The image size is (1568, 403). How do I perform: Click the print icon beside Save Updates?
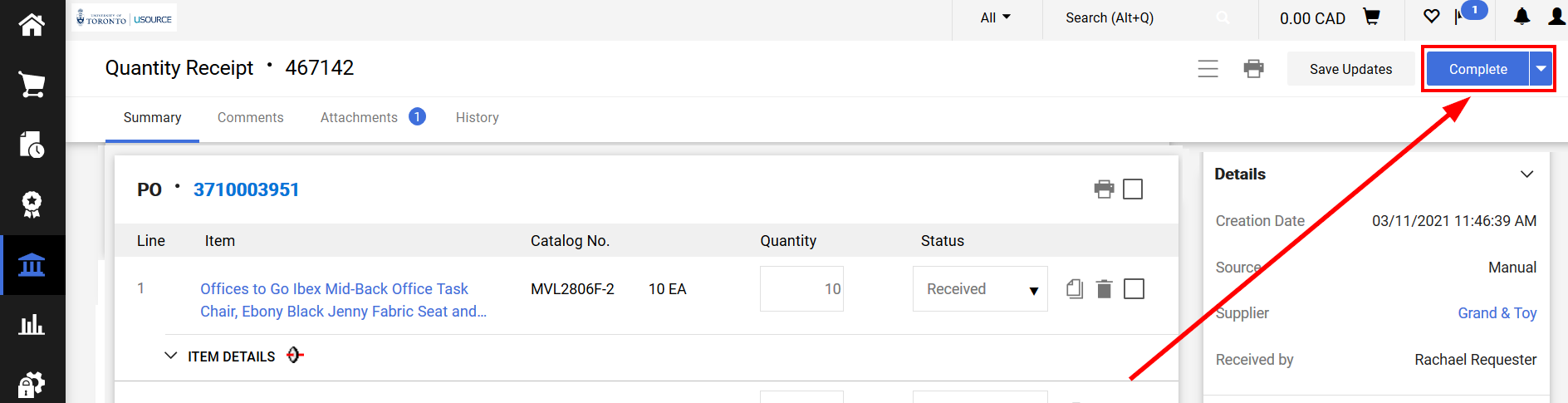[x=1253, y=69]
